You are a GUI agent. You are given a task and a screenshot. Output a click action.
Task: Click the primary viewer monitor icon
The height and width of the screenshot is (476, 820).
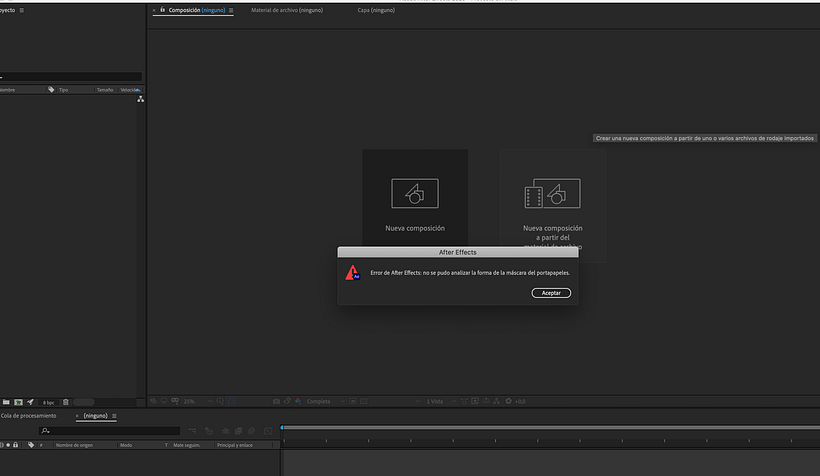click(x=164, y=401)
